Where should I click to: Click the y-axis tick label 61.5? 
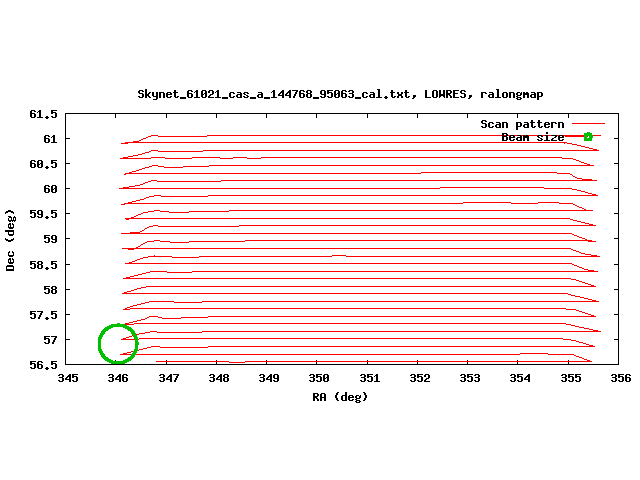tap(44, 114)
